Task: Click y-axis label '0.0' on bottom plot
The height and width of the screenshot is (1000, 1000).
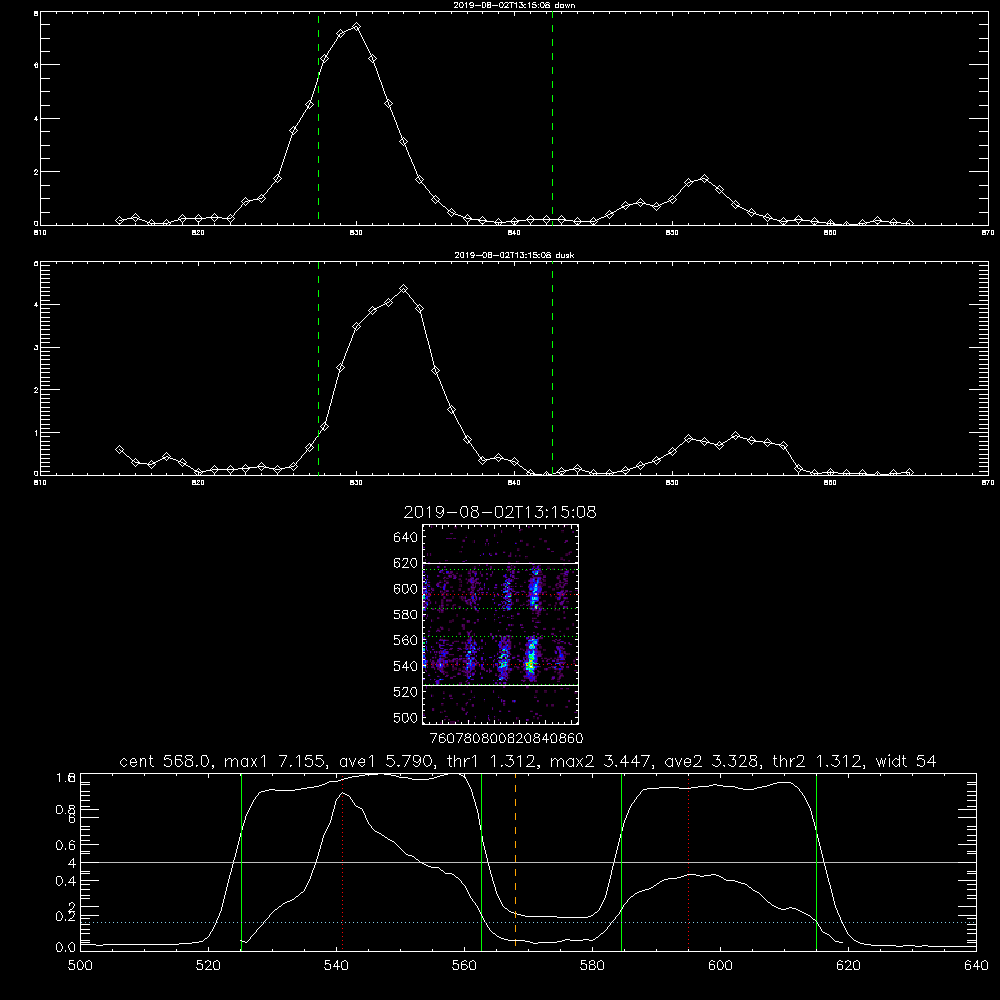Action: pos(66,948)
